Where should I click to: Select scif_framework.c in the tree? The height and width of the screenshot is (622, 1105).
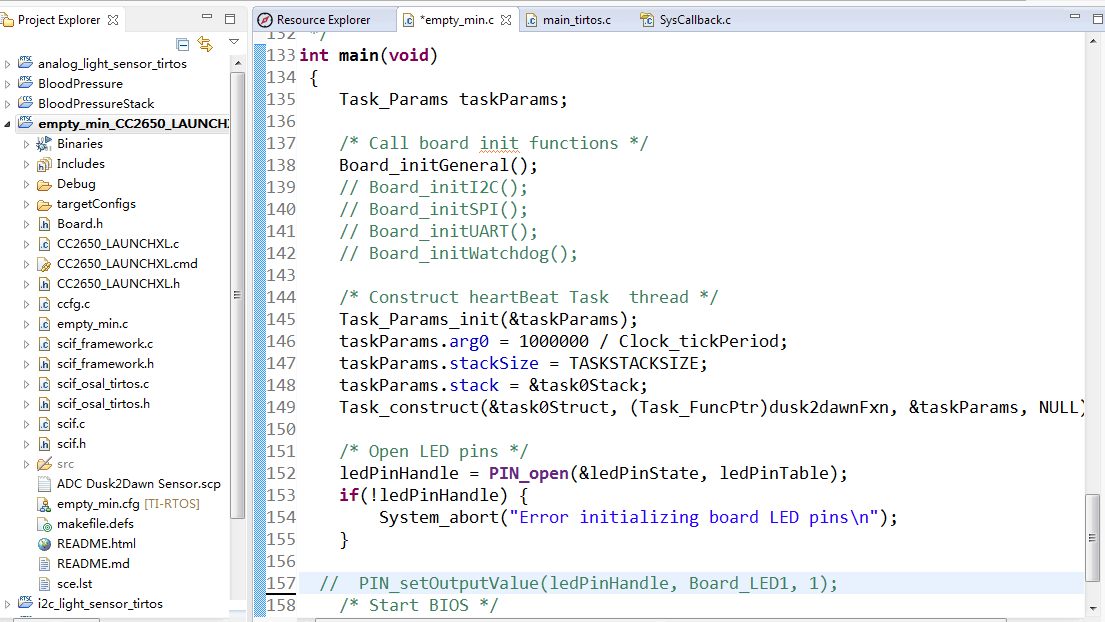pos(104,344)
